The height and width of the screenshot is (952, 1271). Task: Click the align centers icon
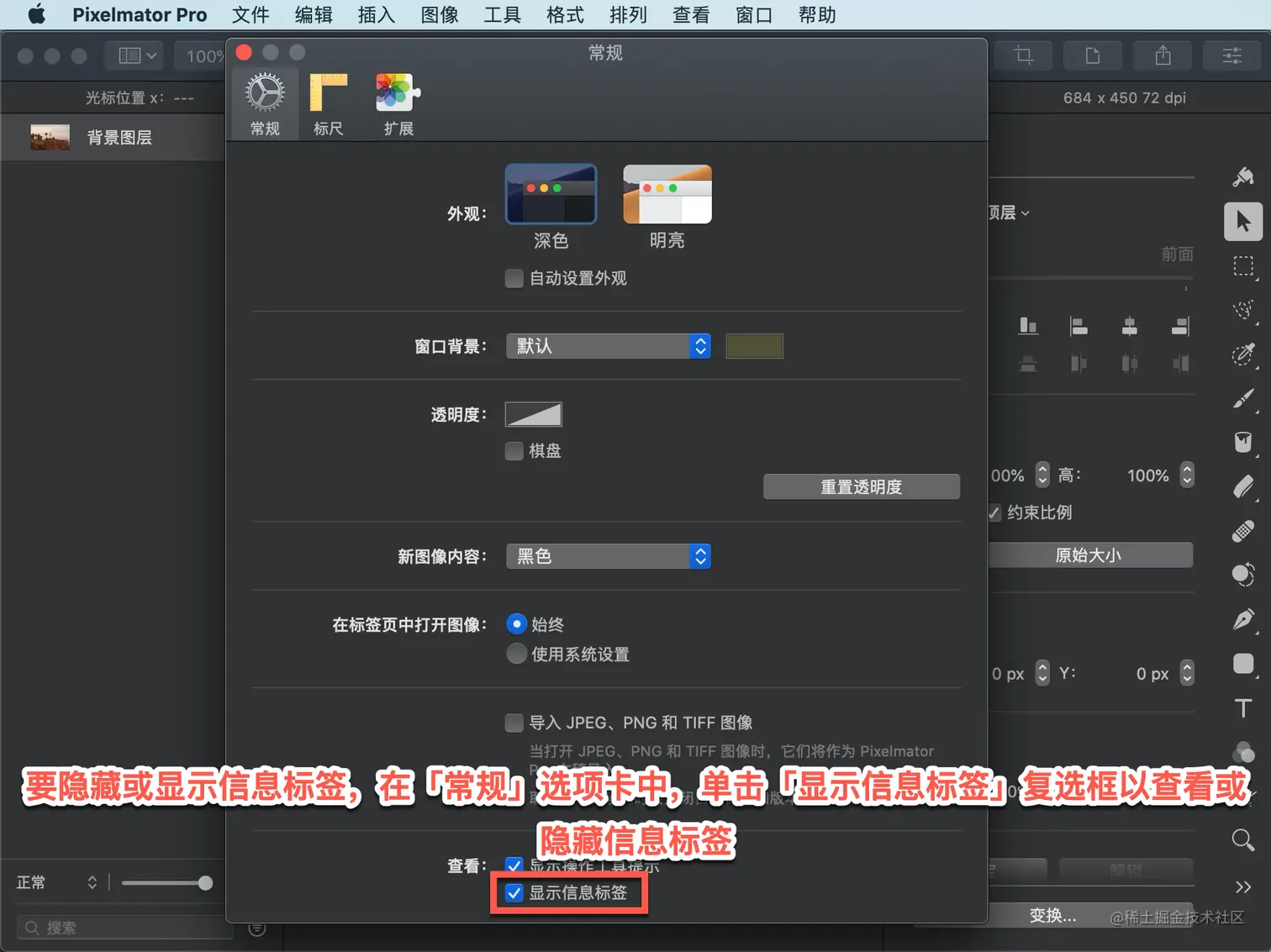point(1130,326)
